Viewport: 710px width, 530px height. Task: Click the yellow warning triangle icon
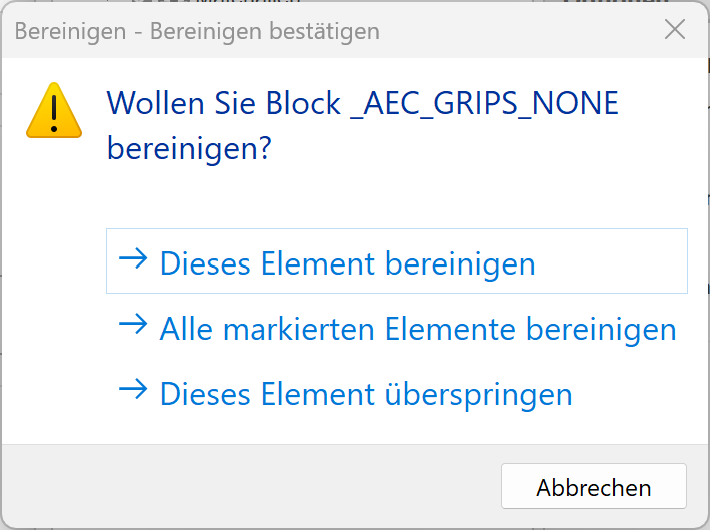click(x=54, y=110)
